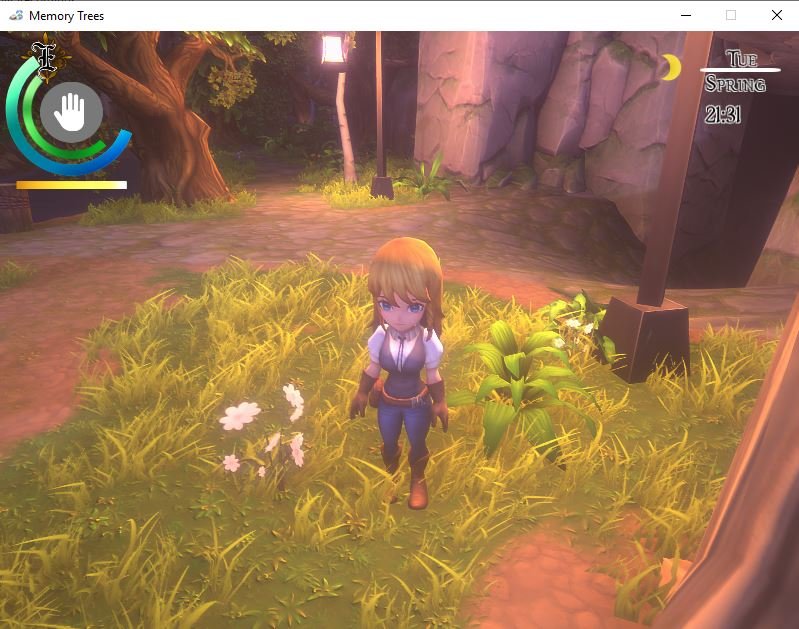Click the 21:31 game clock

723,115
